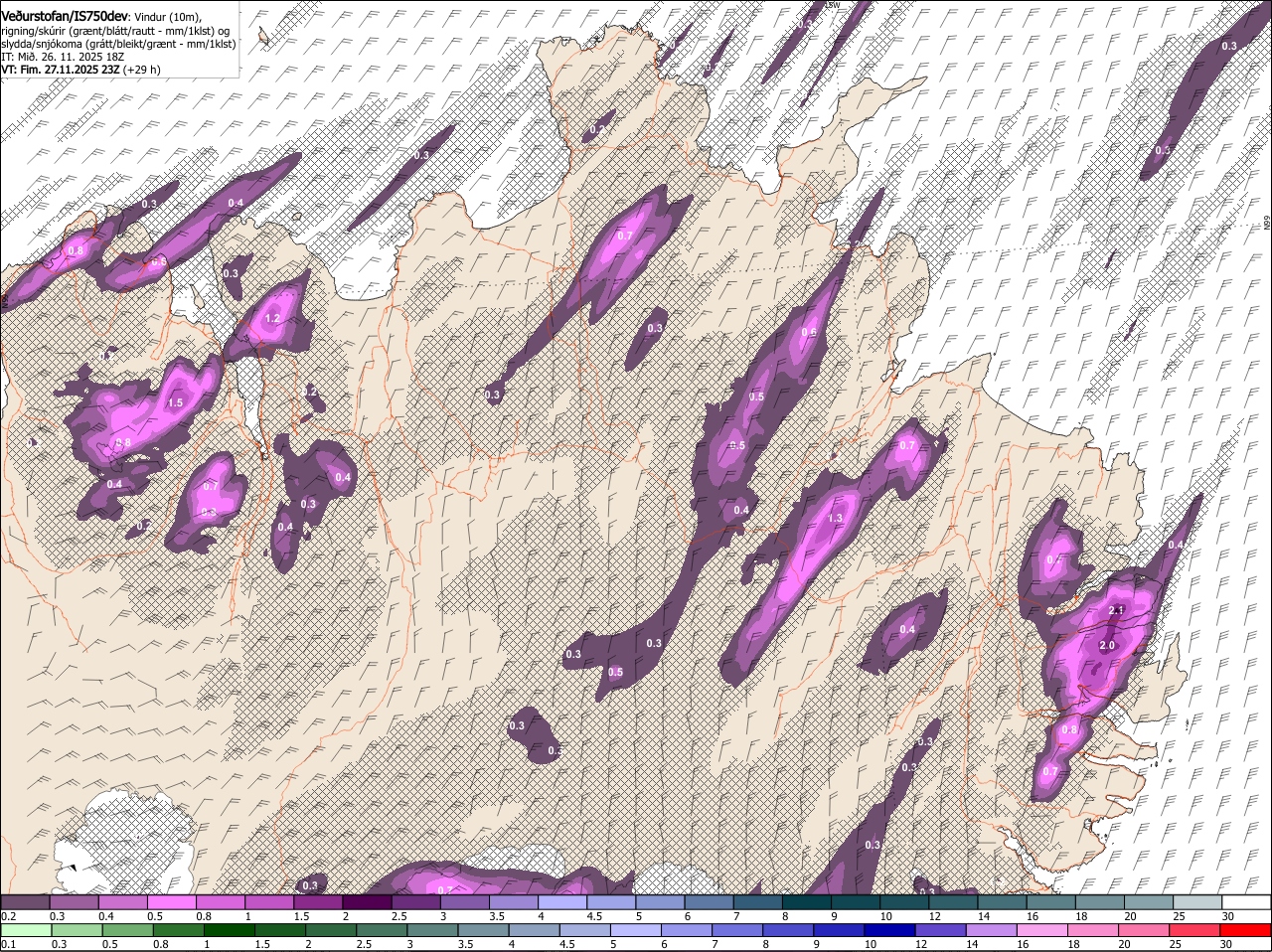Image resolution: width=1272 pixels, height=952 pixels.
Task: Select the dark teal 8–9 legend swatch
Action: [806, 901]
